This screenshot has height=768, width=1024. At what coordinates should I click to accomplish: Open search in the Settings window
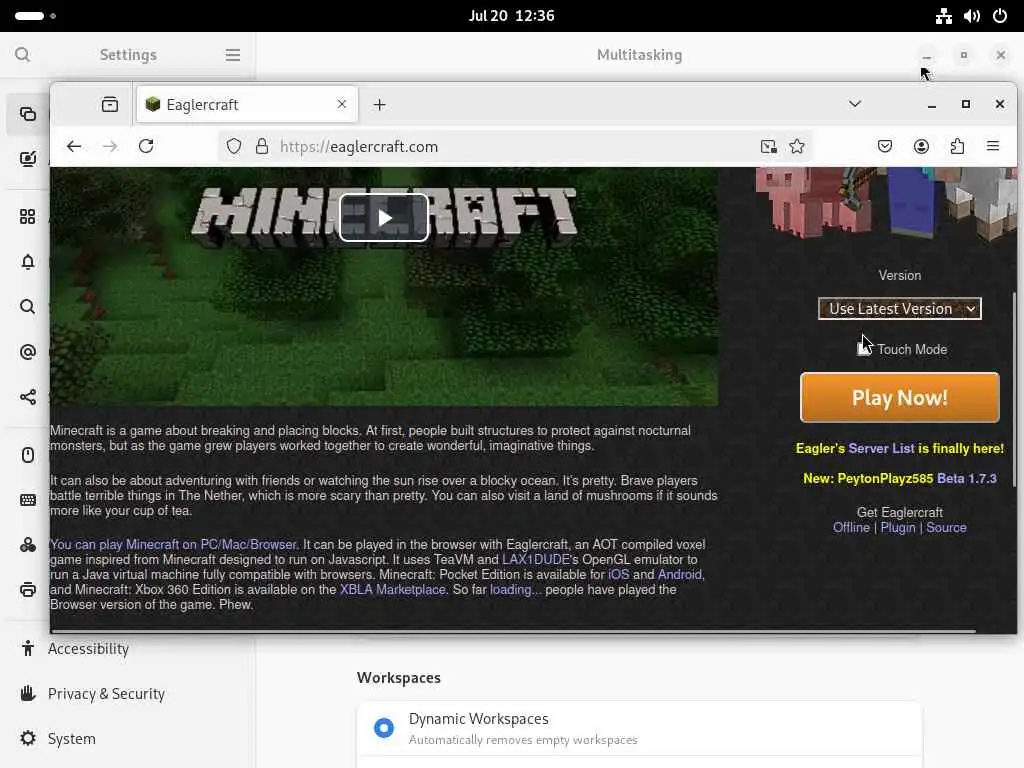pyautogui.click(x=22, y=54)
